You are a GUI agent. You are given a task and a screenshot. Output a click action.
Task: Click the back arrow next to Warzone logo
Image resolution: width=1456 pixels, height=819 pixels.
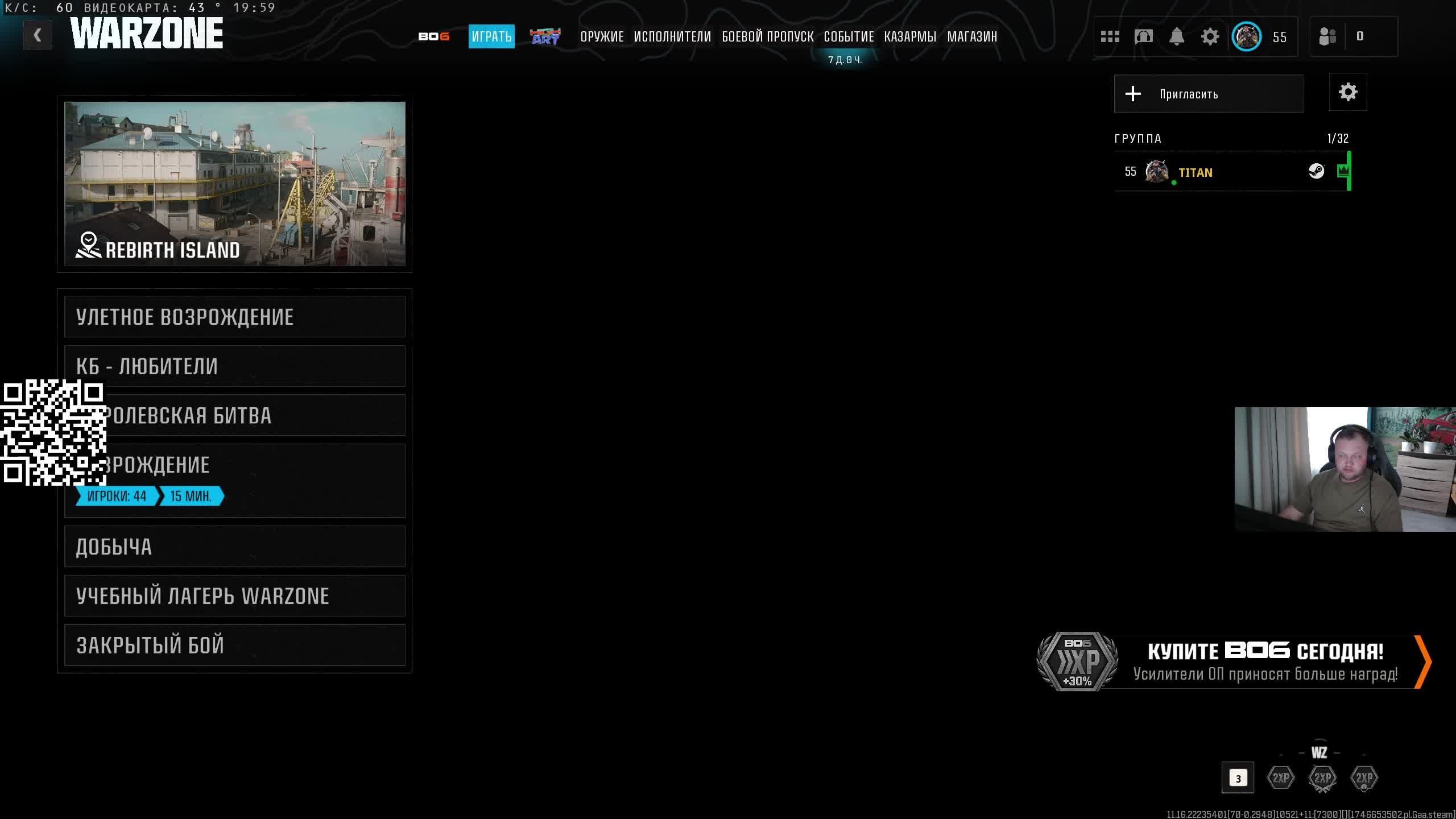(x=38, y=35)
